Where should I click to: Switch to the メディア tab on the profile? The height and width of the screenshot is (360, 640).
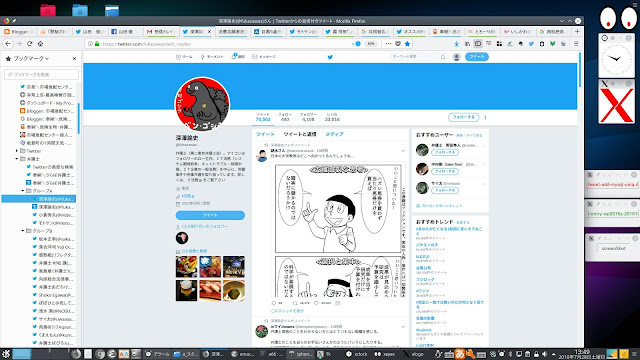pos(334,134)
